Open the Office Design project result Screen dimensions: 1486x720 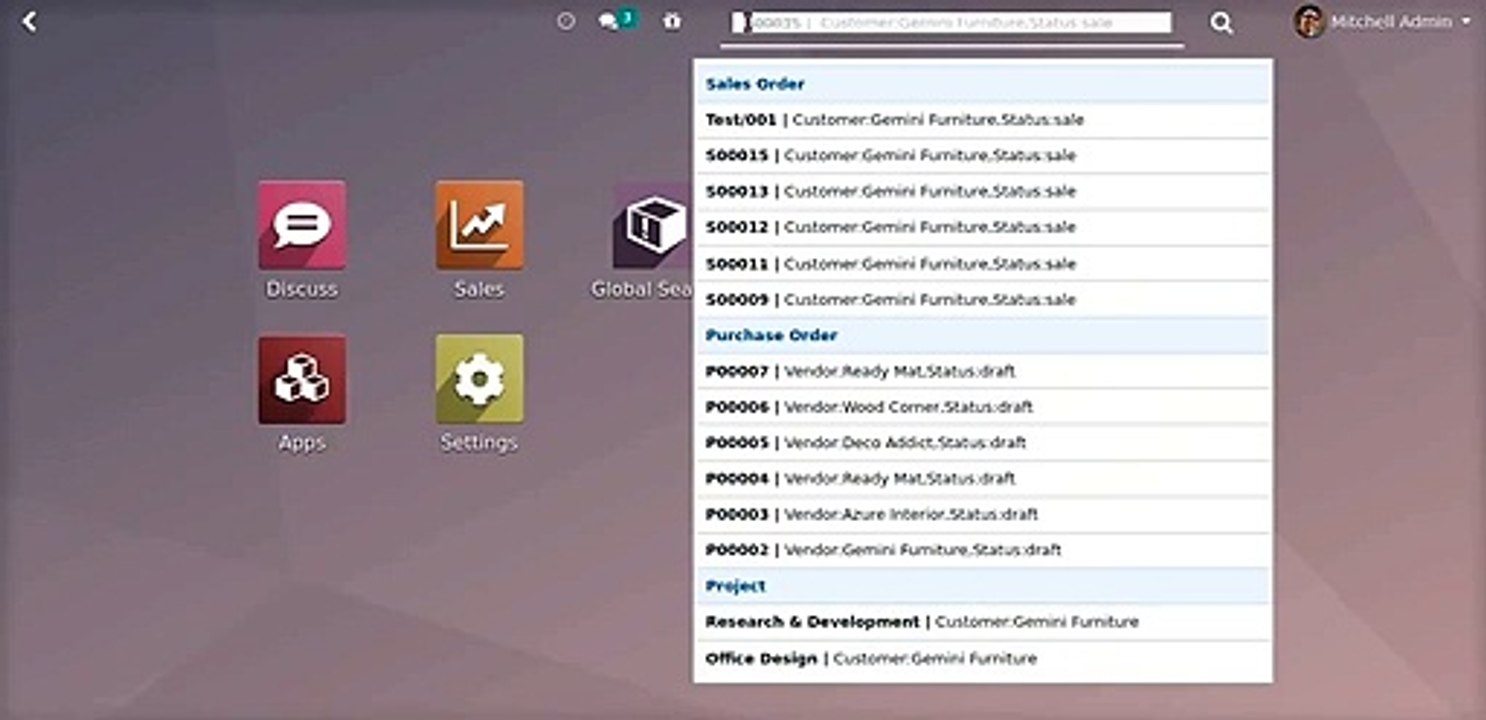point(983,659)
